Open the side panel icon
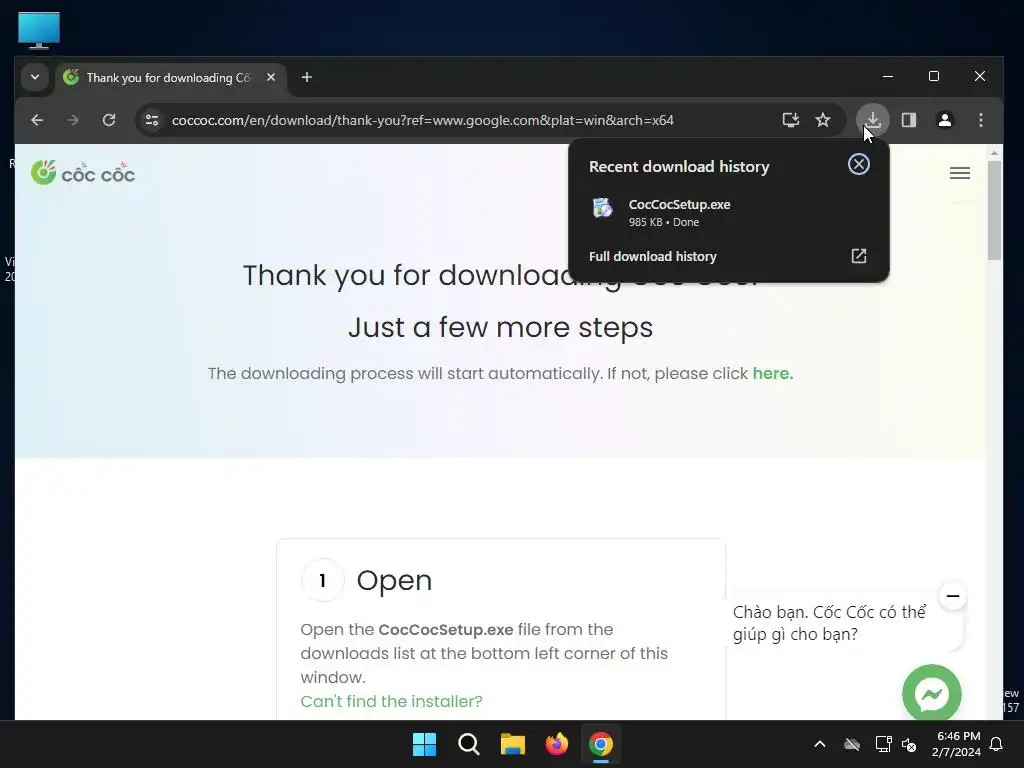 point(908,120)
